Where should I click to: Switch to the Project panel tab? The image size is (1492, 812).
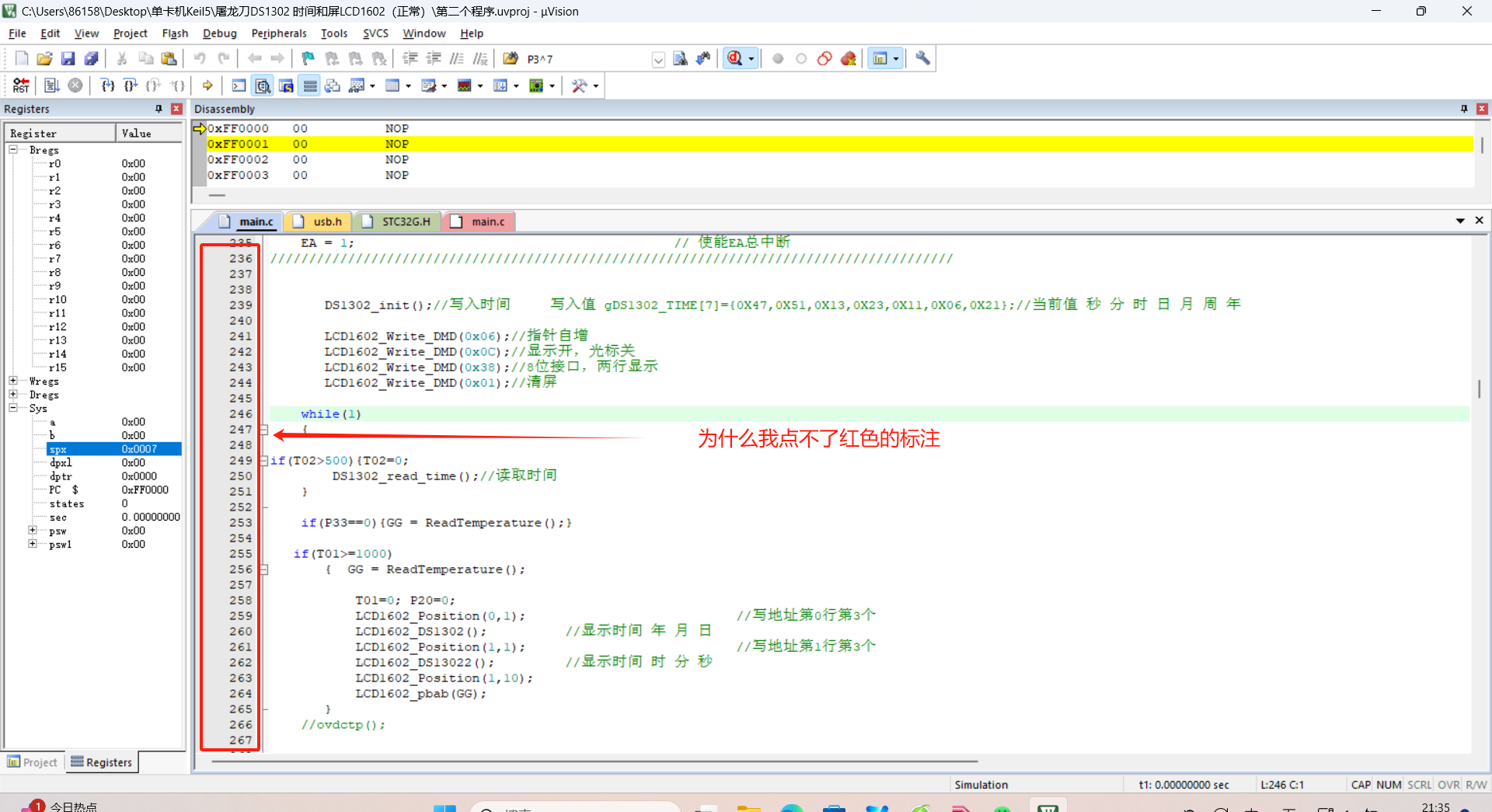coord(33,762)
